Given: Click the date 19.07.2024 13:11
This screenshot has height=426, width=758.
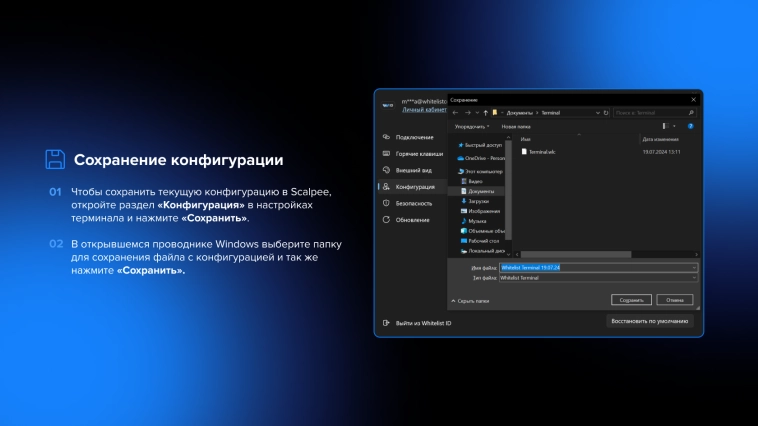Looking at the screenshot, I should 661,152.
